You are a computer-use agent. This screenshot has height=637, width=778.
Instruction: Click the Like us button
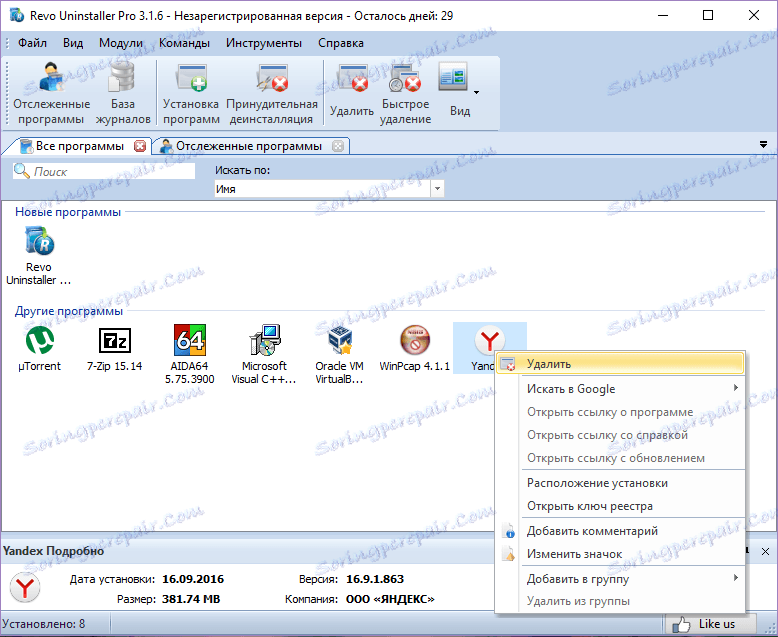(x=710, y=624)
